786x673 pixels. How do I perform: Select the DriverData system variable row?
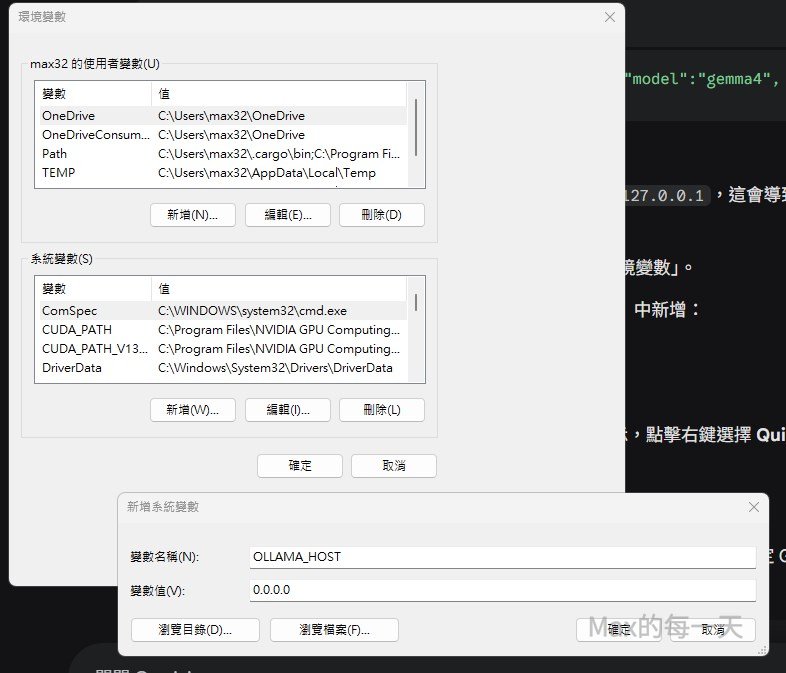click(220, 368)
